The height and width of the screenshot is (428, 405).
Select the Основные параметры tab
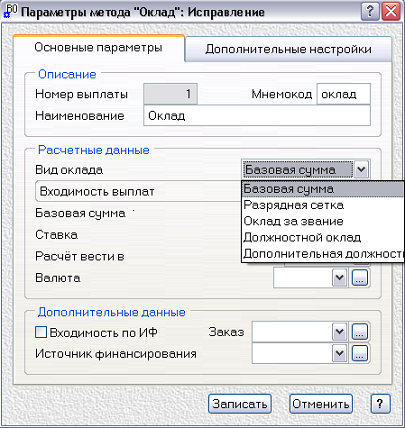tap(99, 47)
